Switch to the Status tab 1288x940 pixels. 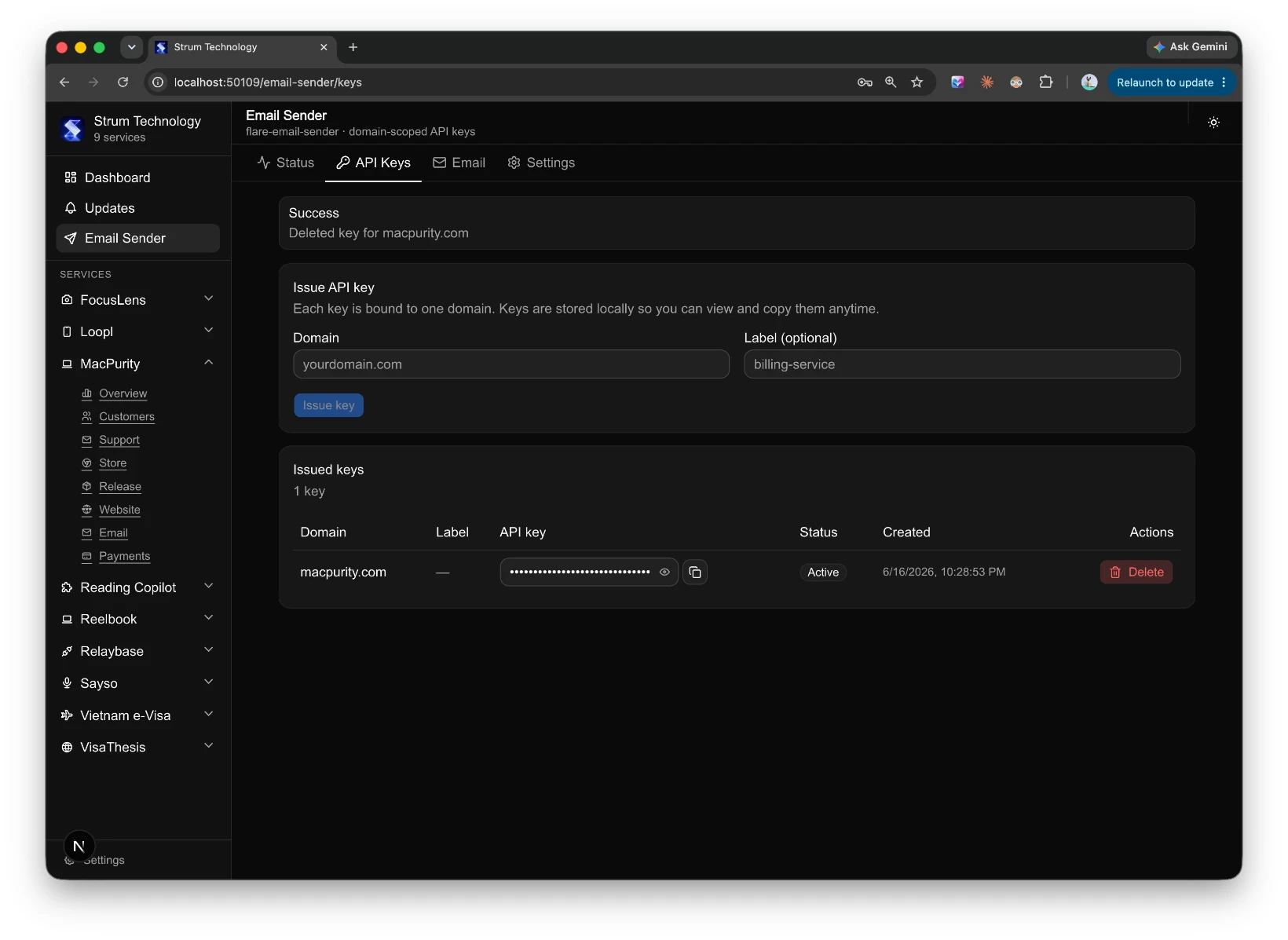(286, 163)
